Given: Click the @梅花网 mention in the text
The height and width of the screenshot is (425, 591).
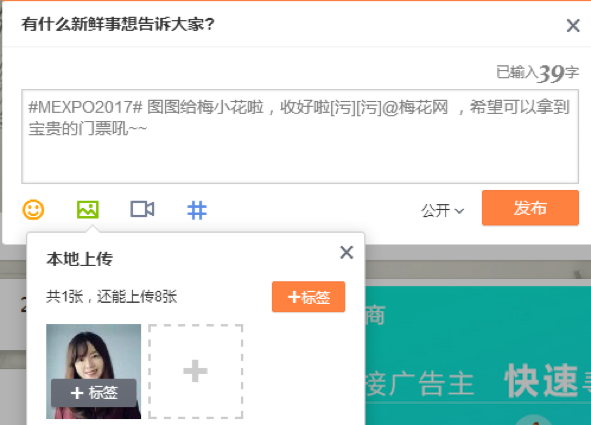Looking at the screenshot, I should click(415, 107).
